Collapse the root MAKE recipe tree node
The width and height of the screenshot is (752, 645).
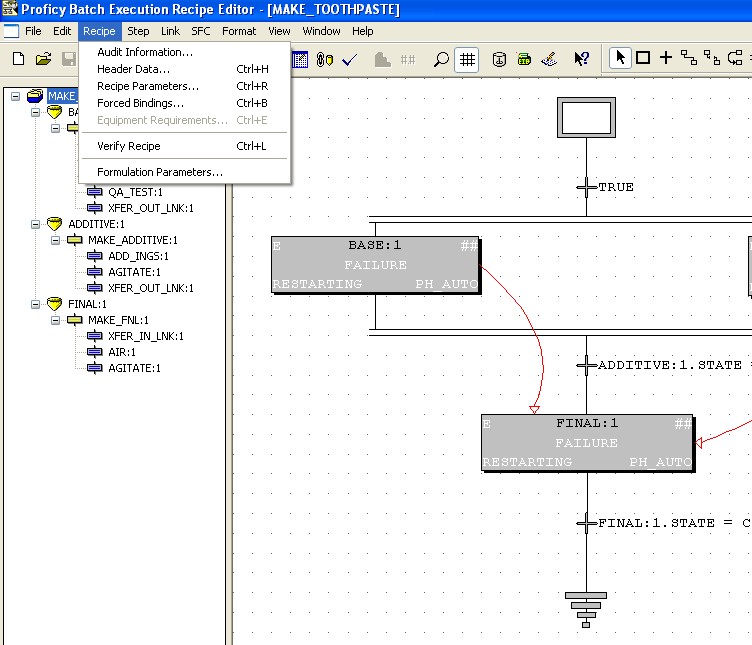15,96
